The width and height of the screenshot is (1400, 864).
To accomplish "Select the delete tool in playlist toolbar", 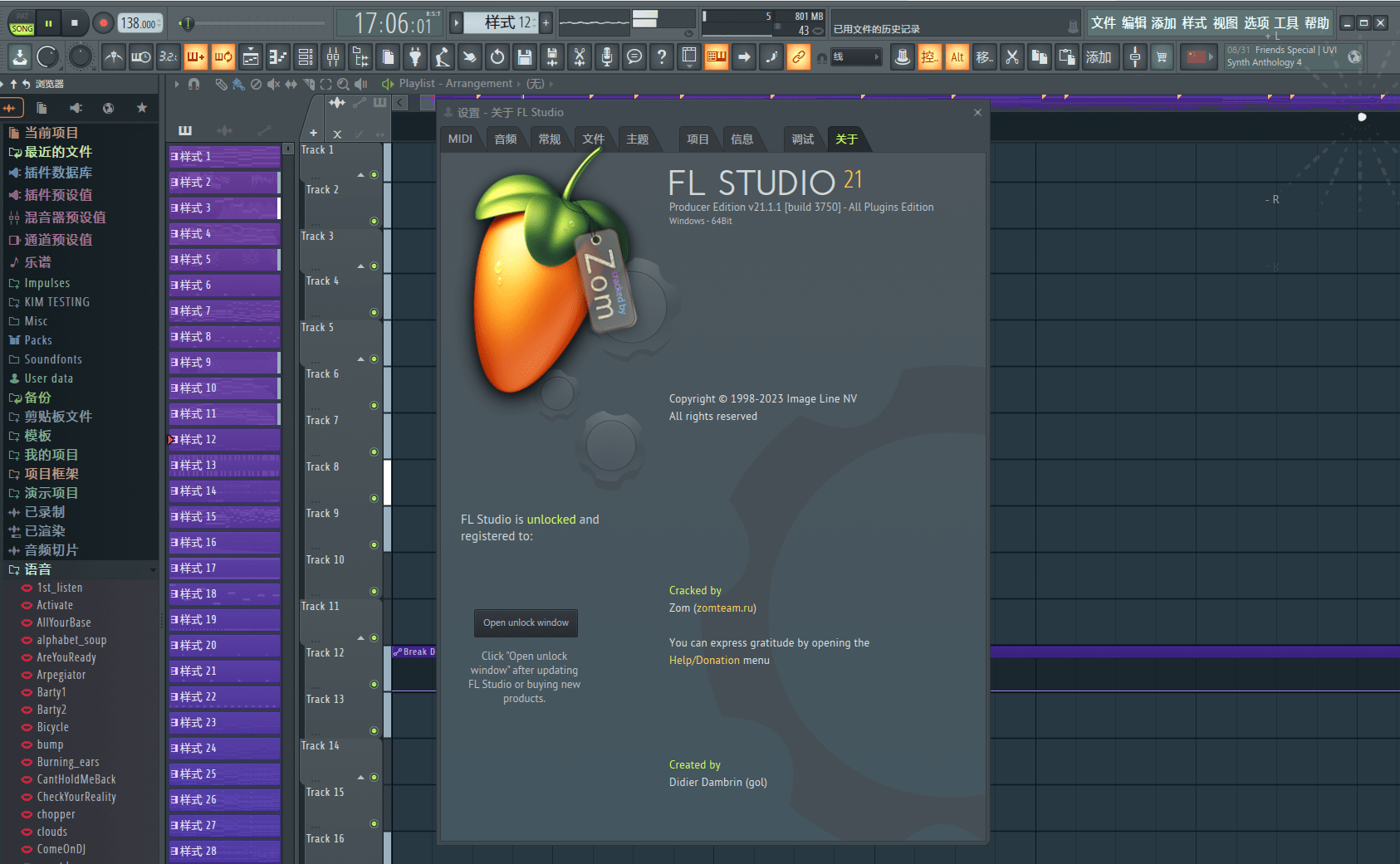I will click(x=256, y=84).
